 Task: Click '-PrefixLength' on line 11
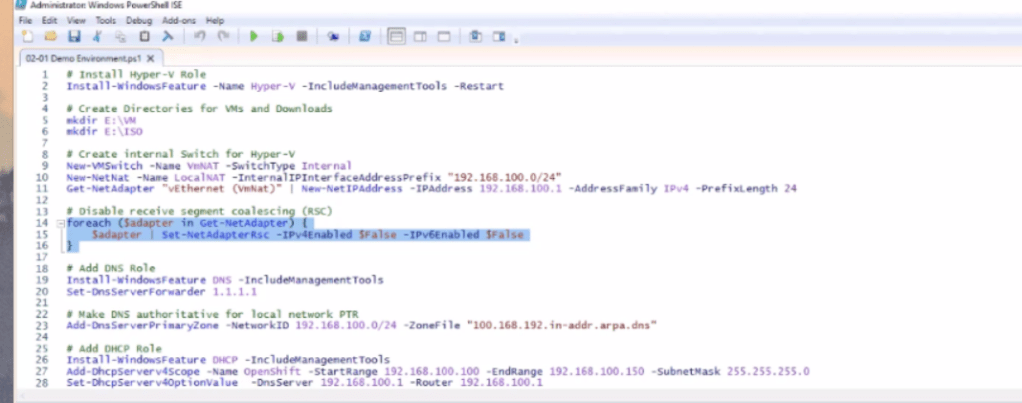coord(737,189)
